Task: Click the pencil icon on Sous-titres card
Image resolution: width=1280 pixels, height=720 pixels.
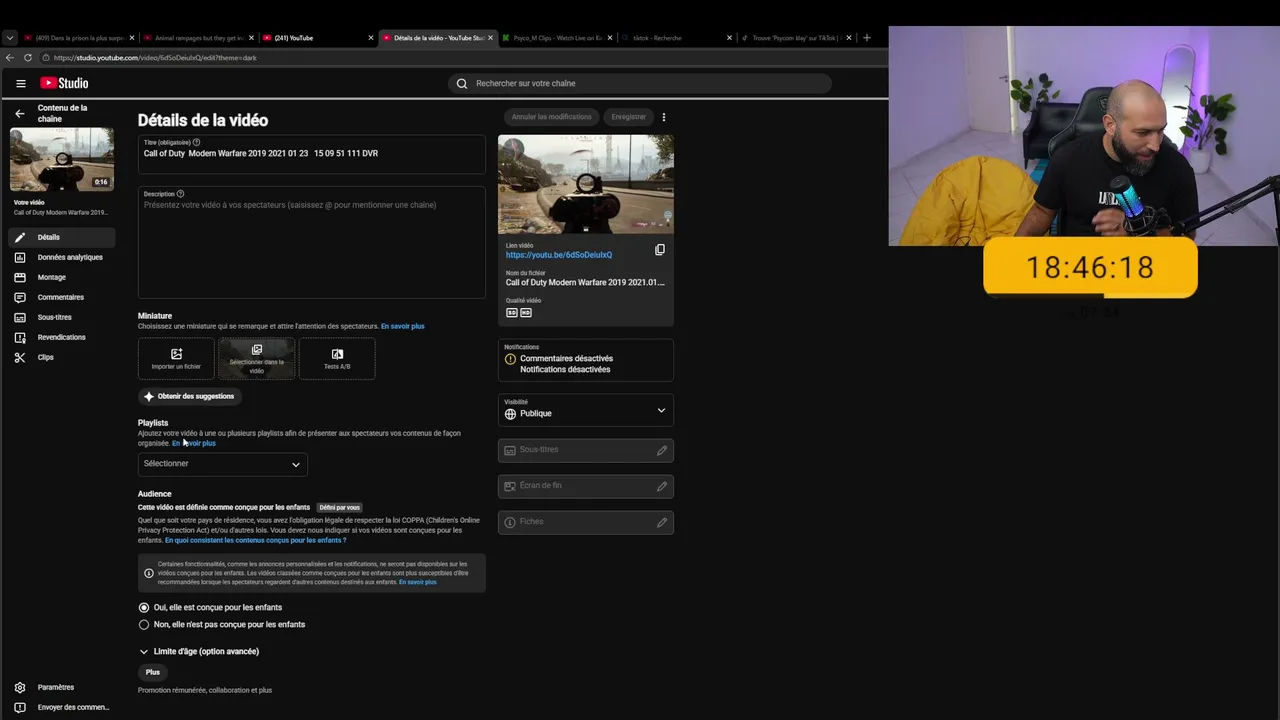Action: coord(662,450)
